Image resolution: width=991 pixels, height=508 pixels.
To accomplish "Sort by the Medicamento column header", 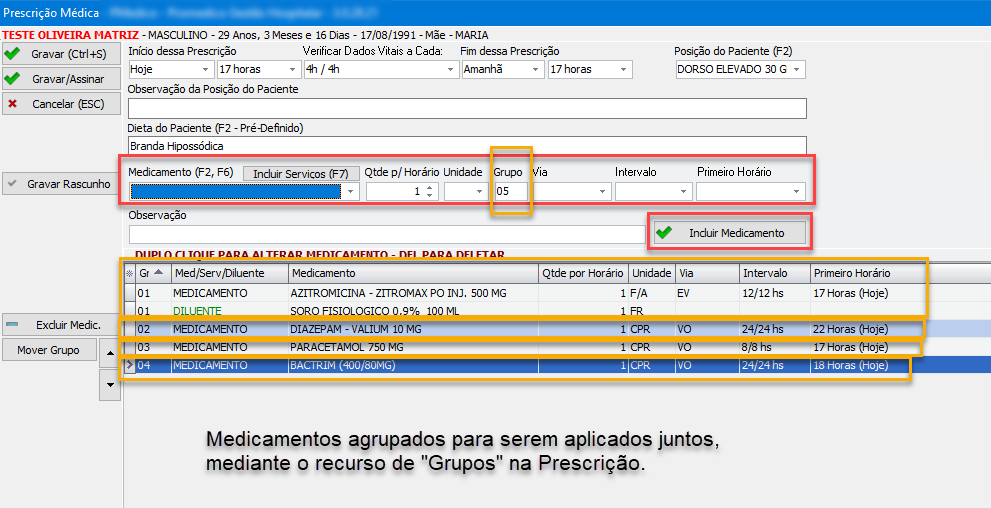I will (412, 273).
